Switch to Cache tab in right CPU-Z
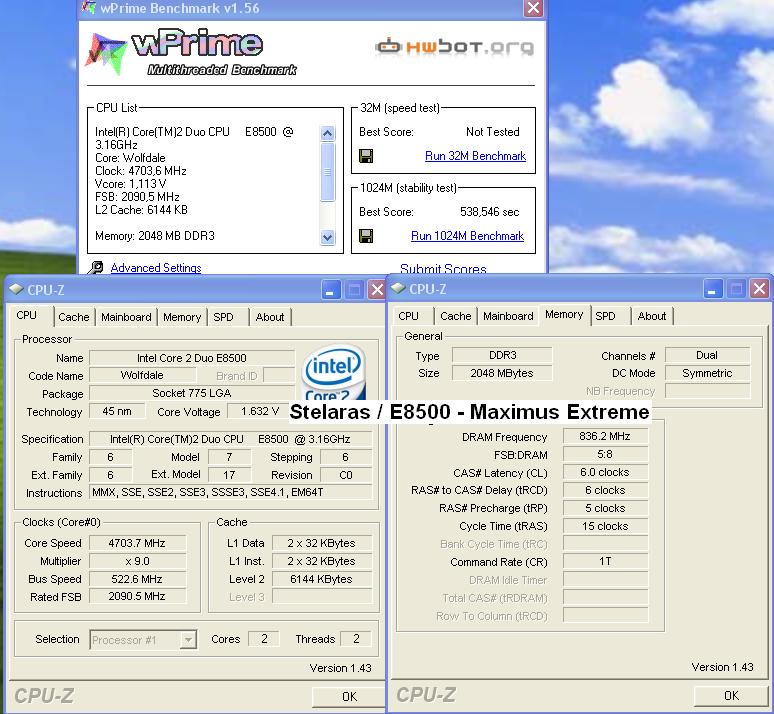This screenshot has height=714, width=774. (x=456, y=316)
